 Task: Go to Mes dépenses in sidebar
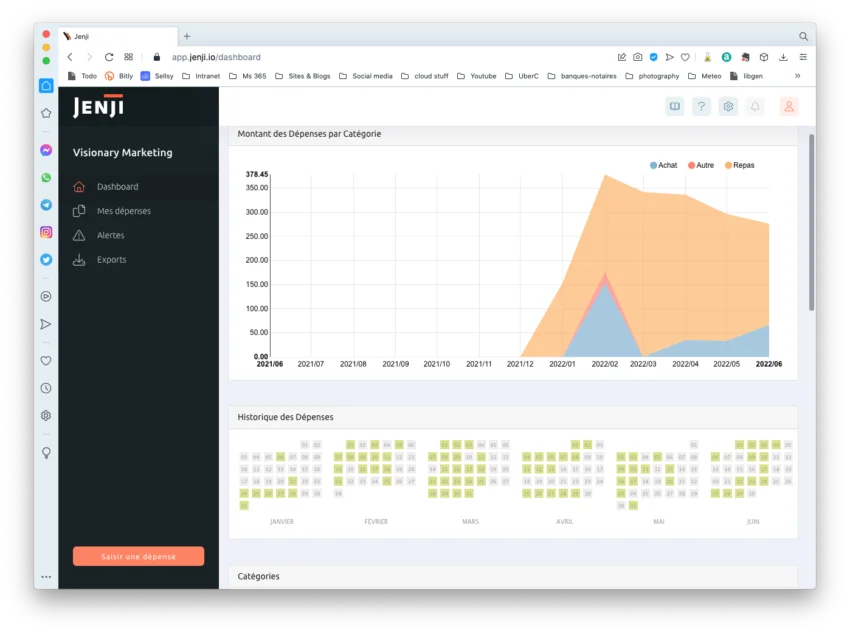pyautogui.click(x=123, y=211)
